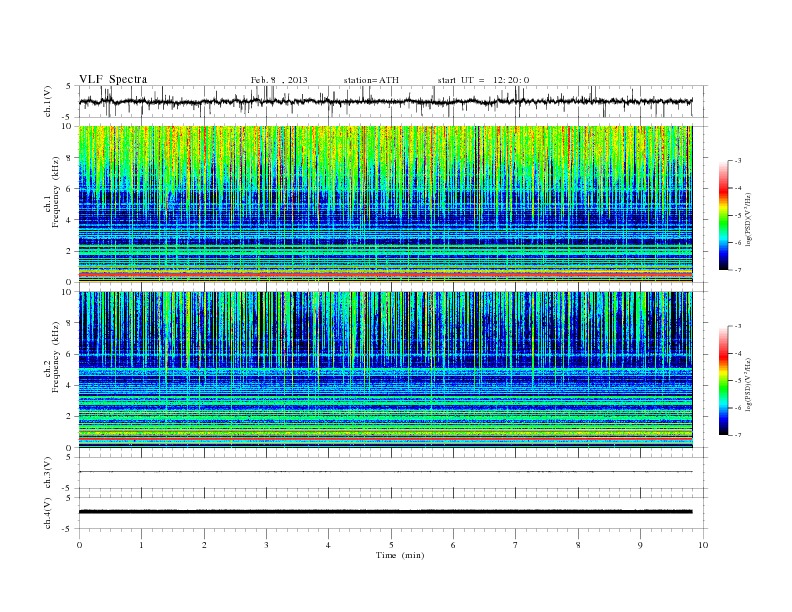Viewport: 792px width, 612px height.
Task: Click the ch.3 voltage trace line
Action: coord(386,472)
